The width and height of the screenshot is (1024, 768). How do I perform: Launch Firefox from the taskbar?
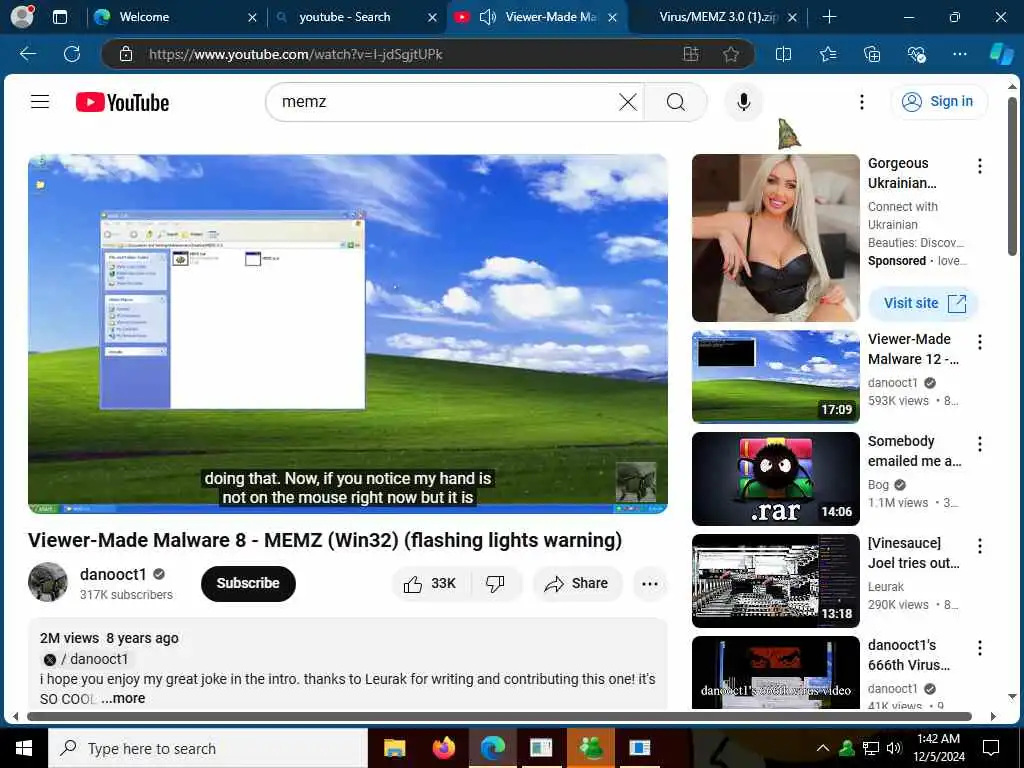444,748
